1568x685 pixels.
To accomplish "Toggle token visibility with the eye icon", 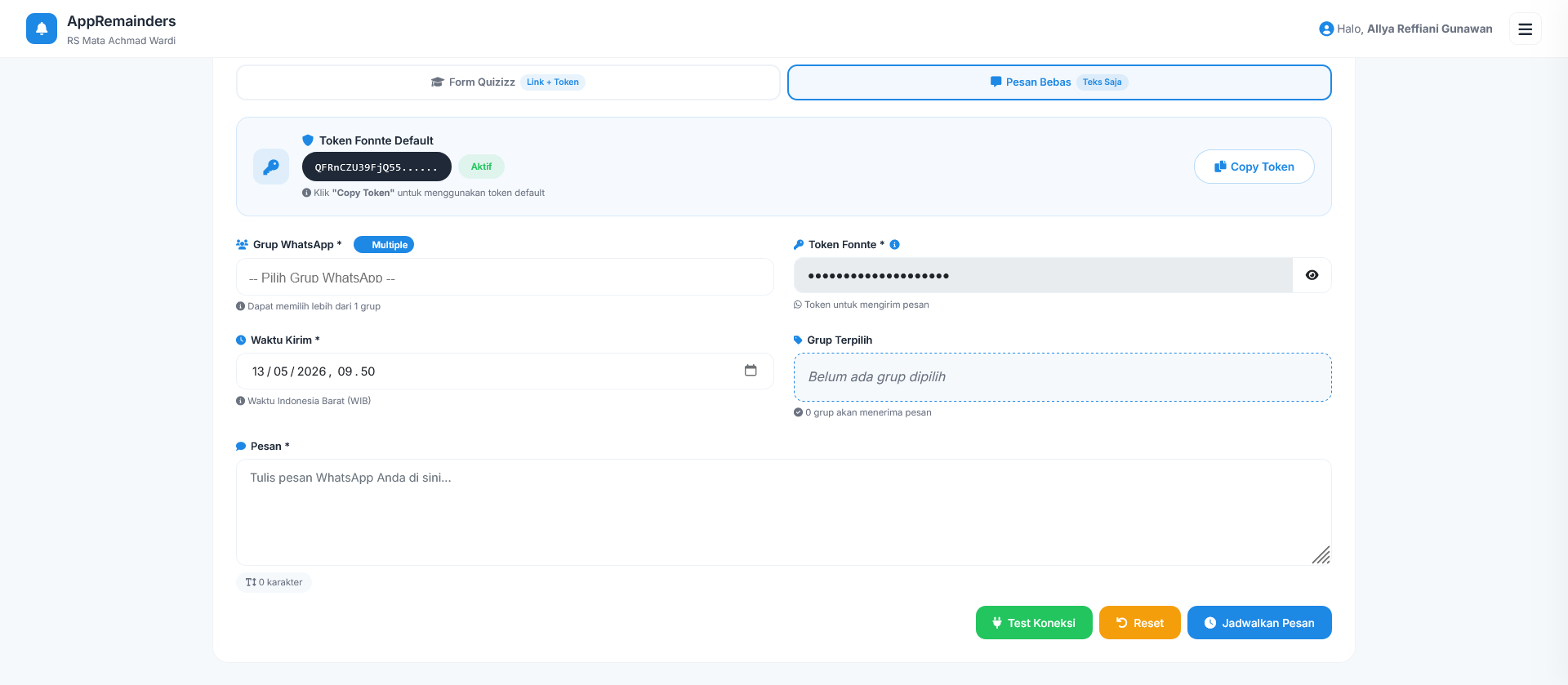I will point(1312,275).
